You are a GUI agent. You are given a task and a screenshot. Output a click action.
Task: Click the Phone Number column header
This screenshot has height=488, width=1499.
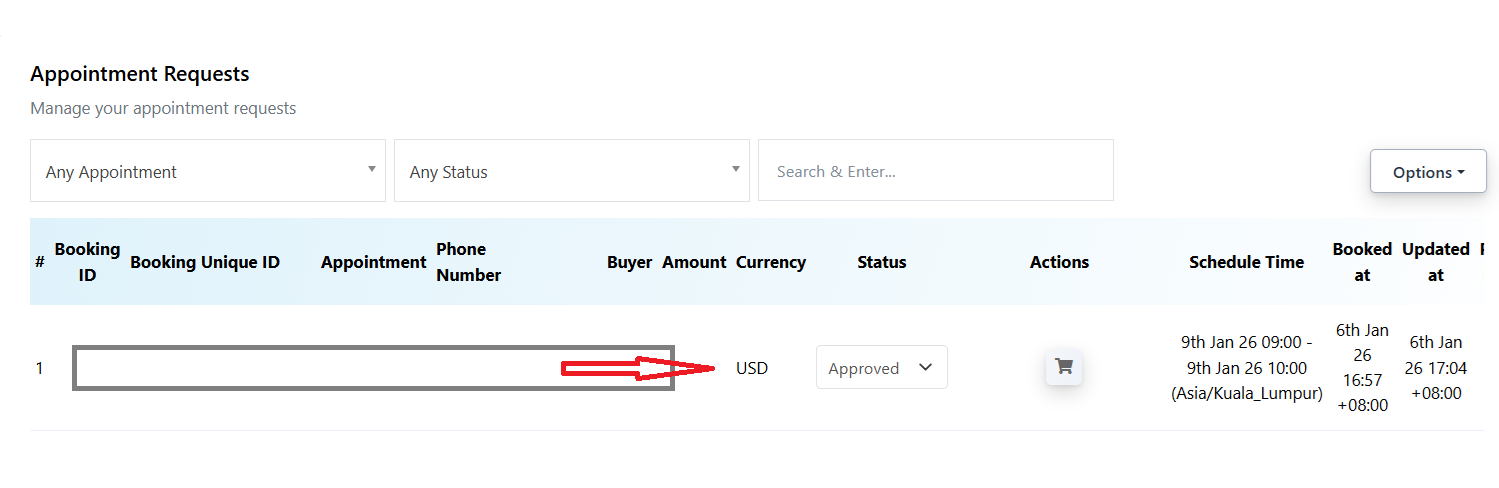click(468, 262)
